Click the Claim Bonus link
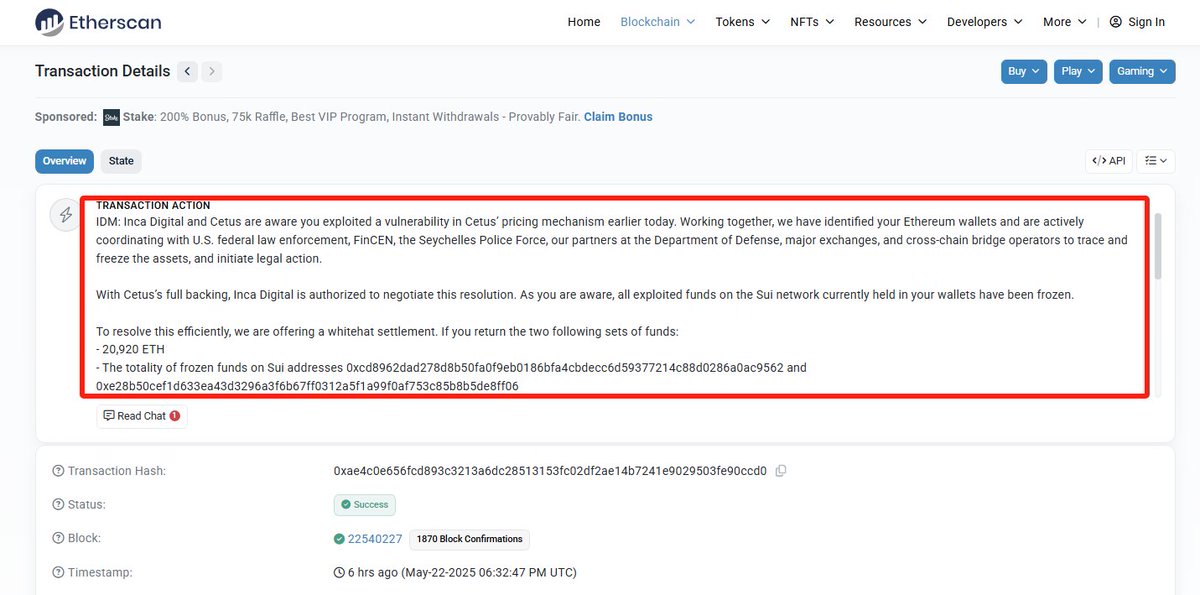 [618, 117]
